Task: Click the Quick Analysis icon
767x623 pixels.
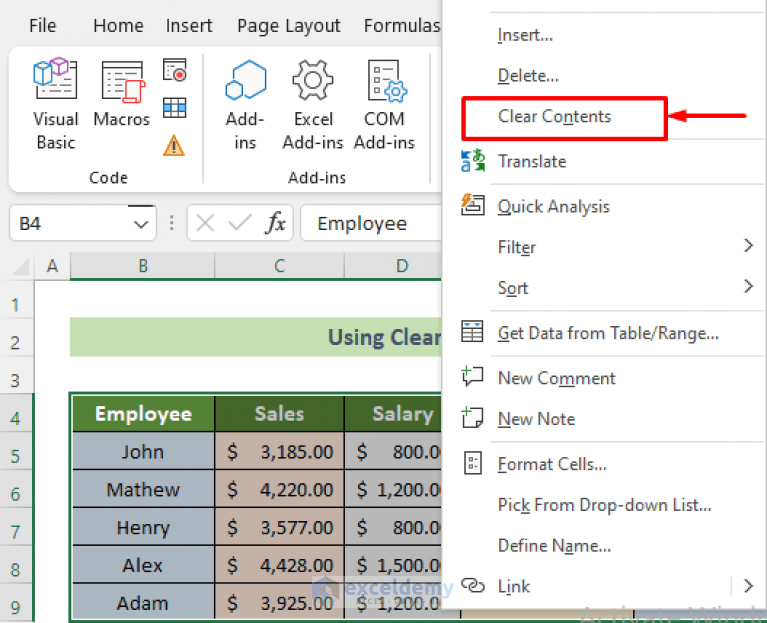Action: [x=473, y=205]
